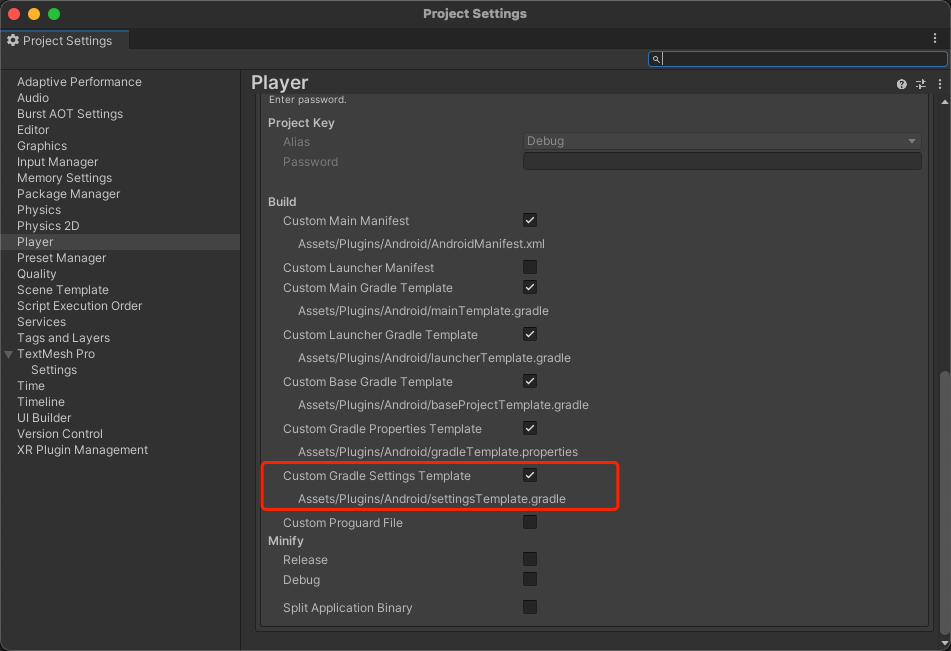Select Adaptive Performance settings category

coord(79,82)
